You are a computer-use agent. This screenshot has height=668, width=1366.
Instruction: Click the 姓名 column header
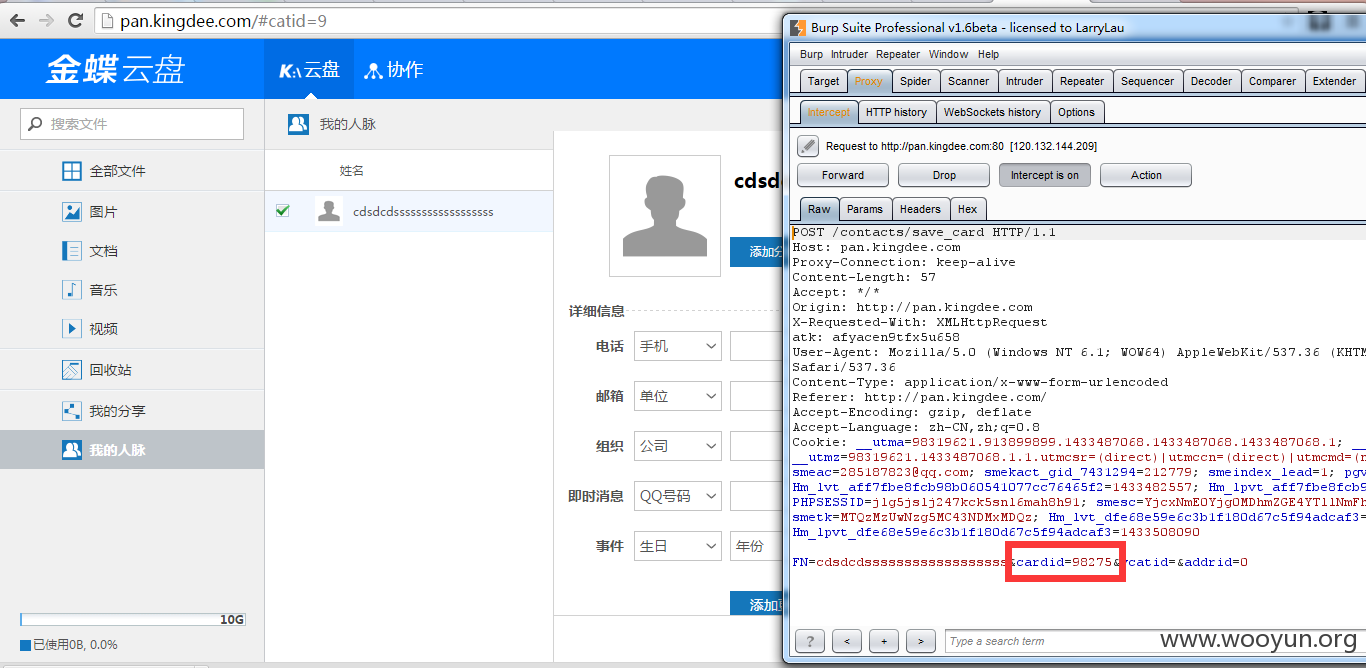coord(351,171)
